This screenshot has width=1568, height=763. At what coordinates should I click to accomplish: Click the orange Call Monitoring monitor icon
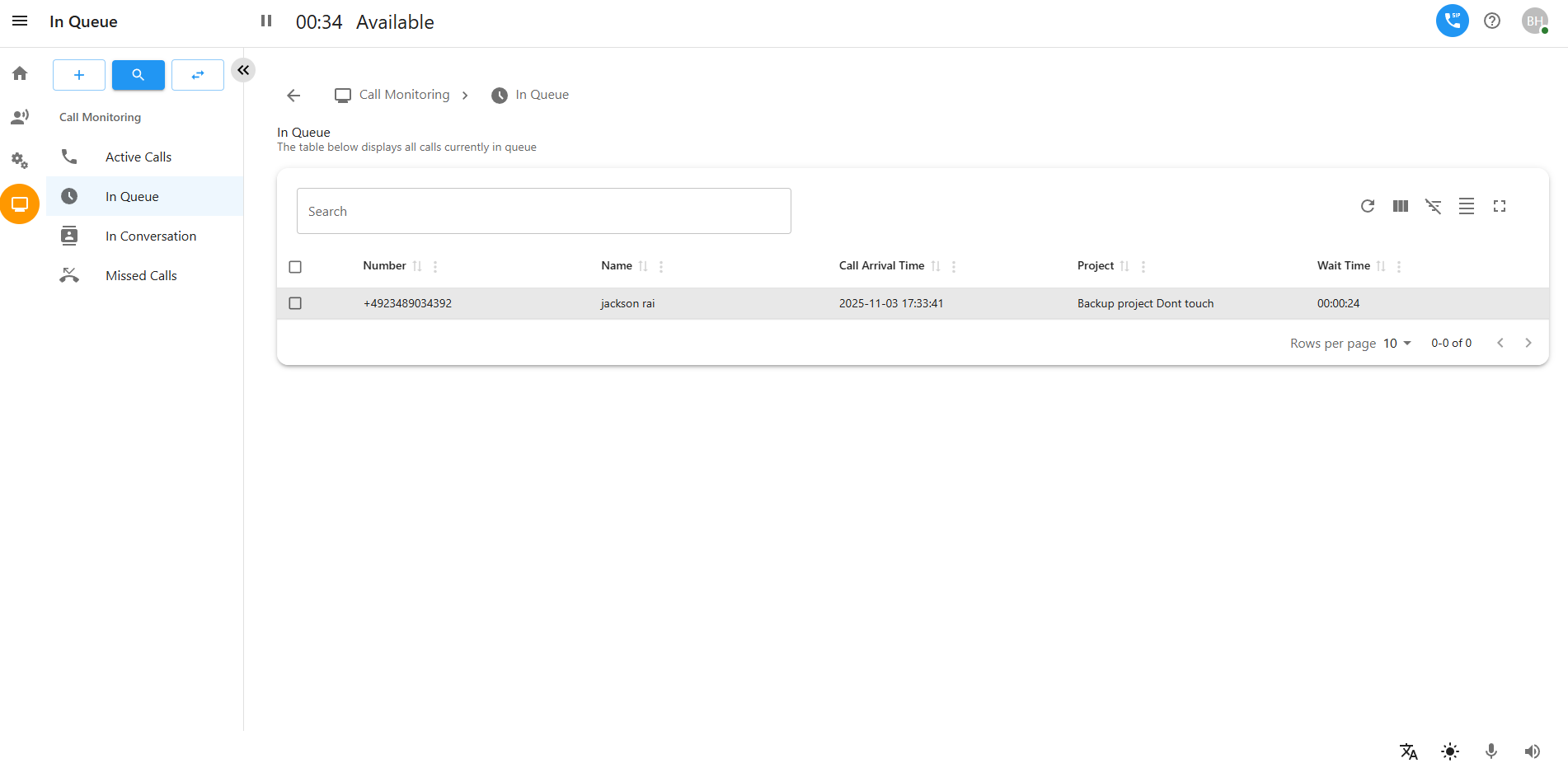tap(20, 204)
